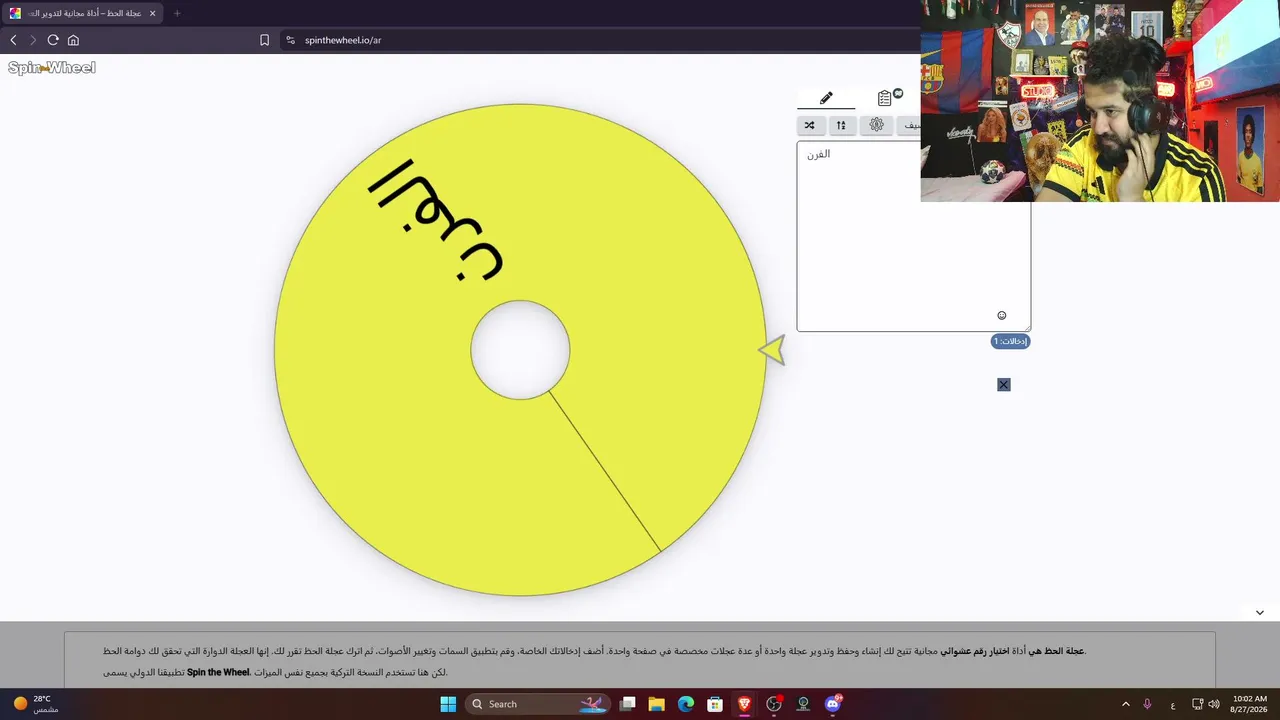Image resolution: width=1280 pixels, height=720 pixels.
Task: Open the clock showing 10:02 AM
Action: click(1250, 704)
